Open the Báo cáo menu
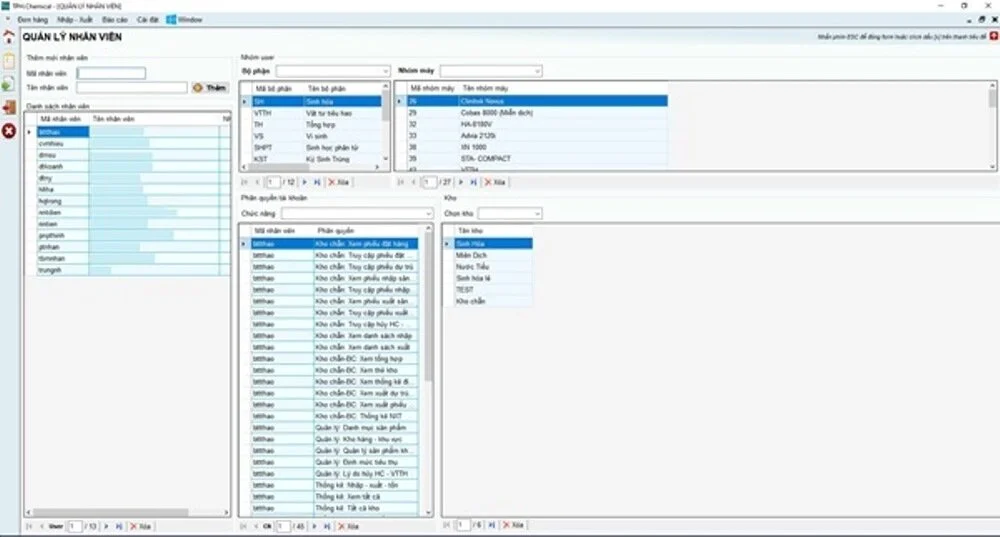The image size is (1000, 537). coord(115,20)
